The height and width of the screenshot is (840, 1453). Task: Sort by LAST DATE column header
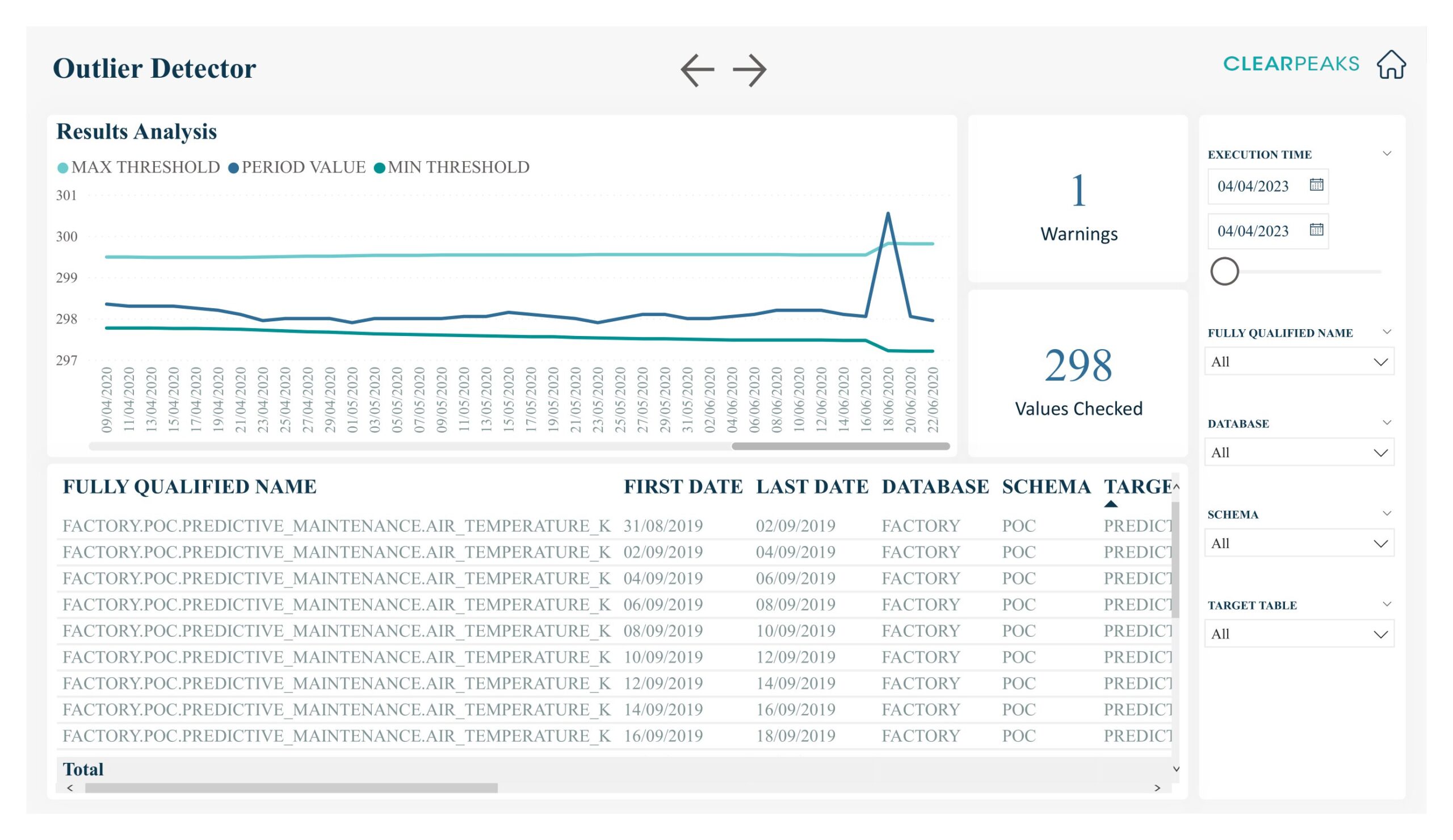click(x=812, y=486)
